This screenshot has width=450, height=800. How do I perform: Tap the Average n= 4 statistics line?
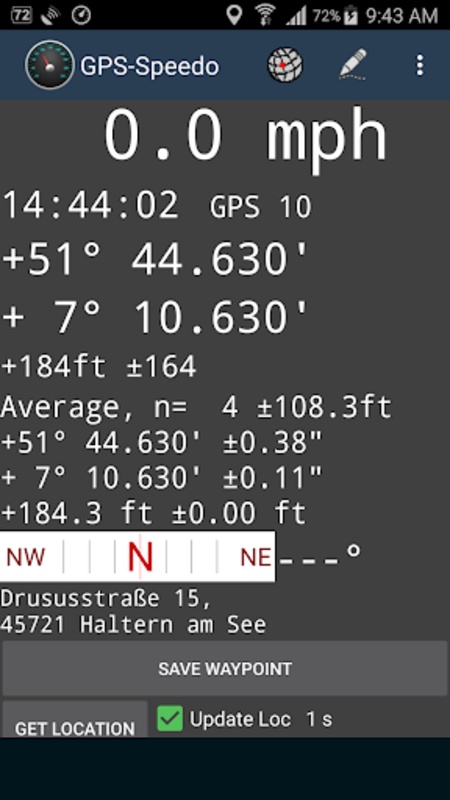click(x=196, y=407)
